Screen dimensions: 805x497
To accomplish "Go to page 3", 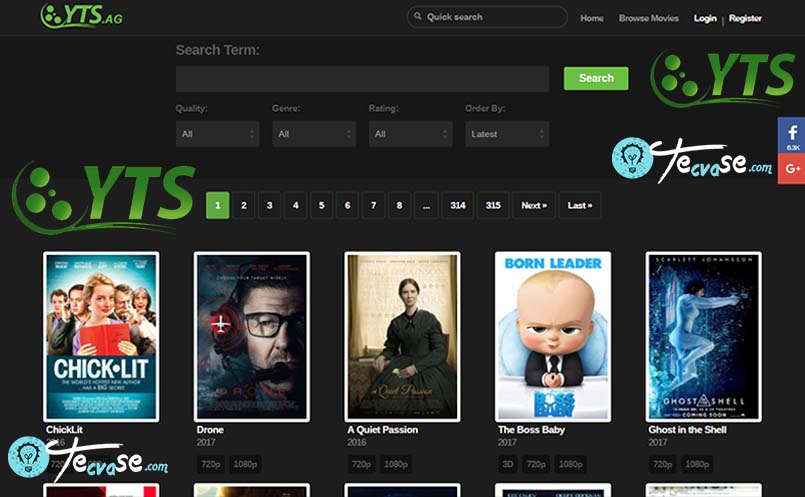I will tap(270, 205).
